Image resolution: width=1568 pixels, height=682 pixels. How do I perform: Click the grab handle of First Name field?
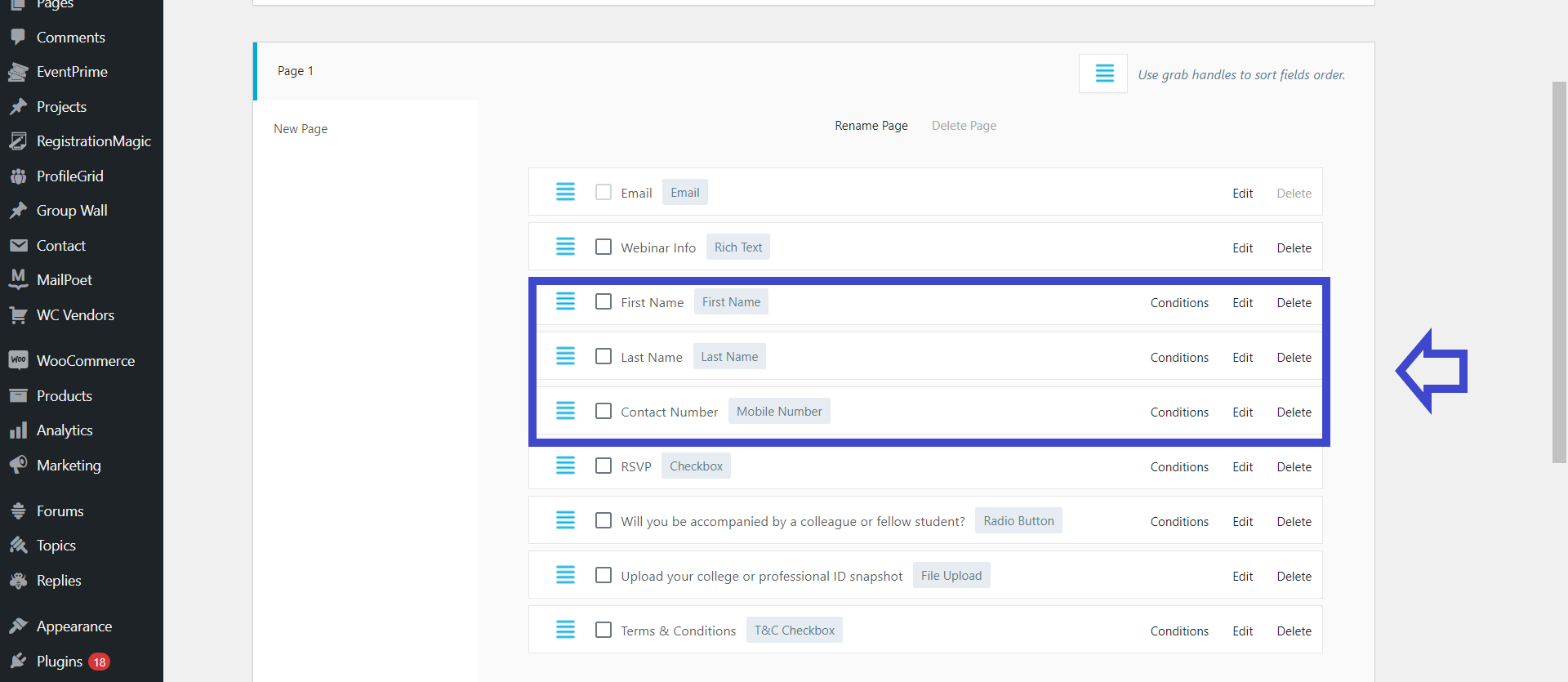tap(565, 301)
